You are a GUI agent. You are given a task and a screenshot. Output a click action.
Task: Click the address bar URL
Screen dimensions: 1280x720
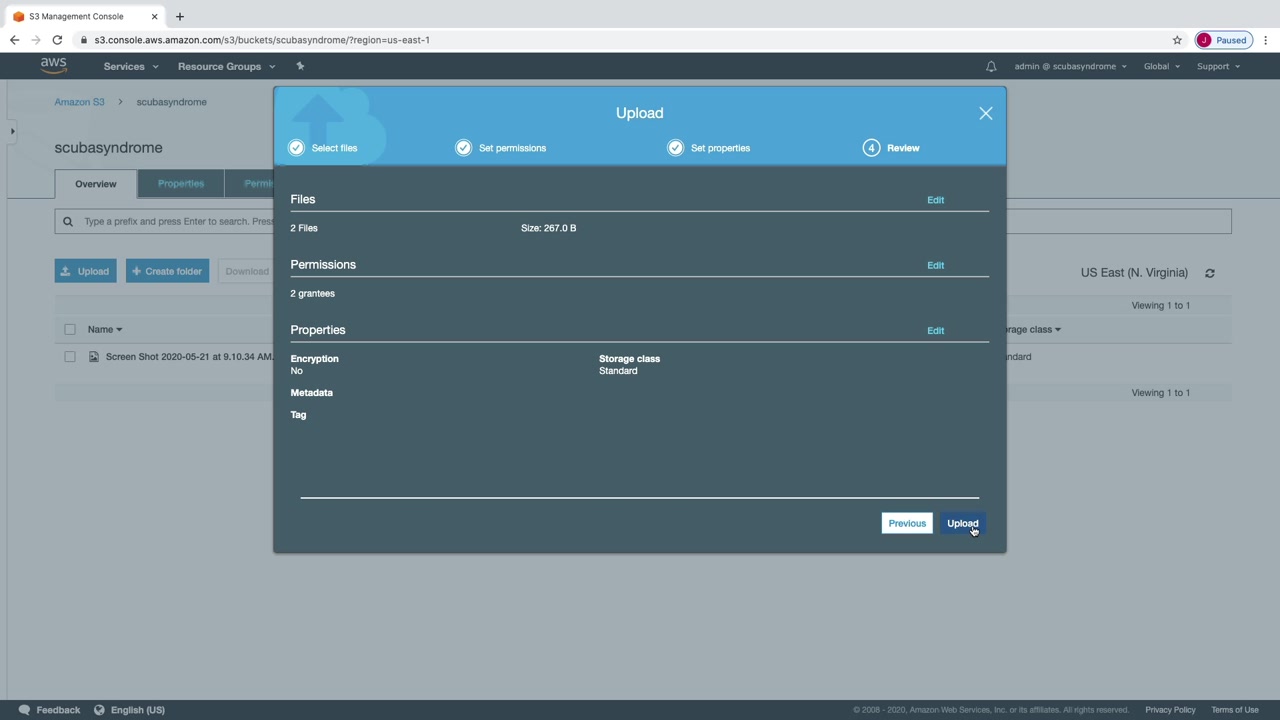coord(262,40)
